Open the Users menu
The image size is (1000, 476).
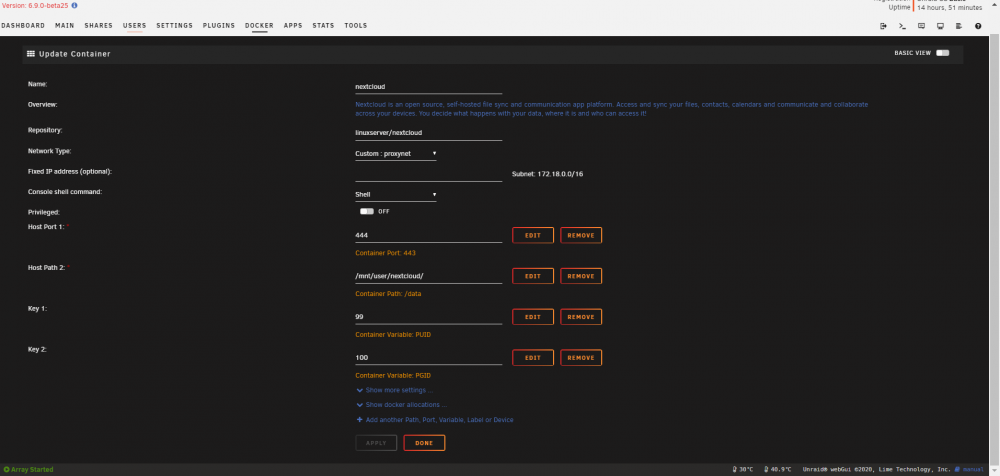pyautogui.click(x=135, y=26)
